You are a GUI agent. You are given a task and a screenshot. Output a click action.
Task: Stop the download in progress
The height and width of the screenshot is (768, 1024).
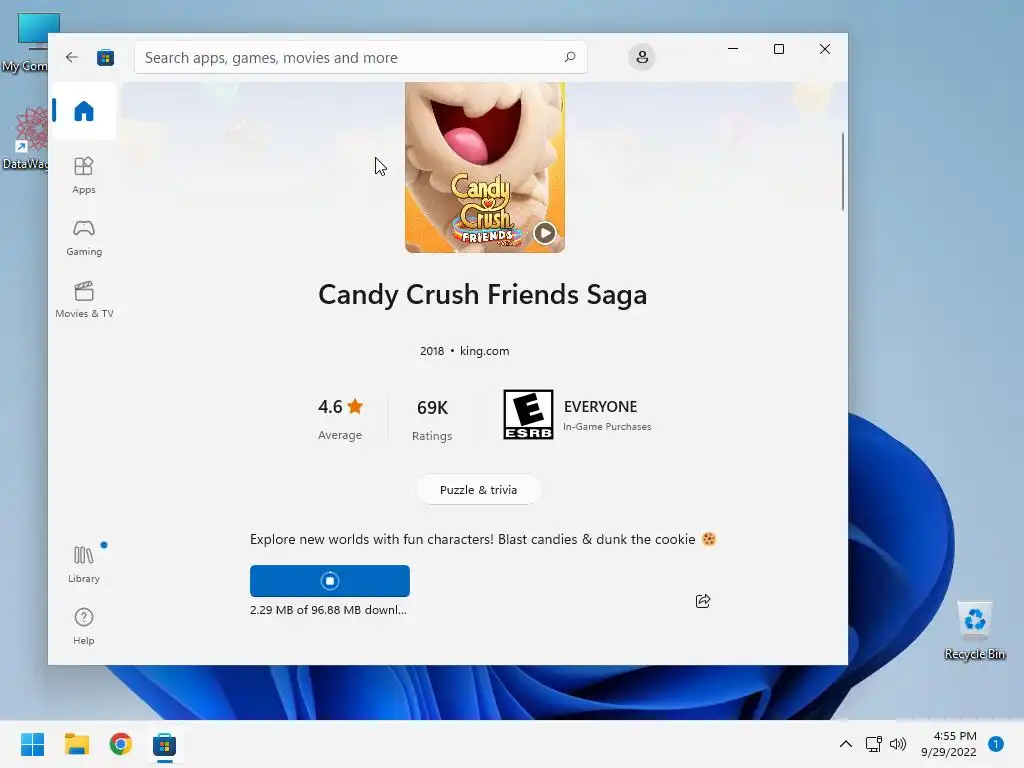point(330,581)
